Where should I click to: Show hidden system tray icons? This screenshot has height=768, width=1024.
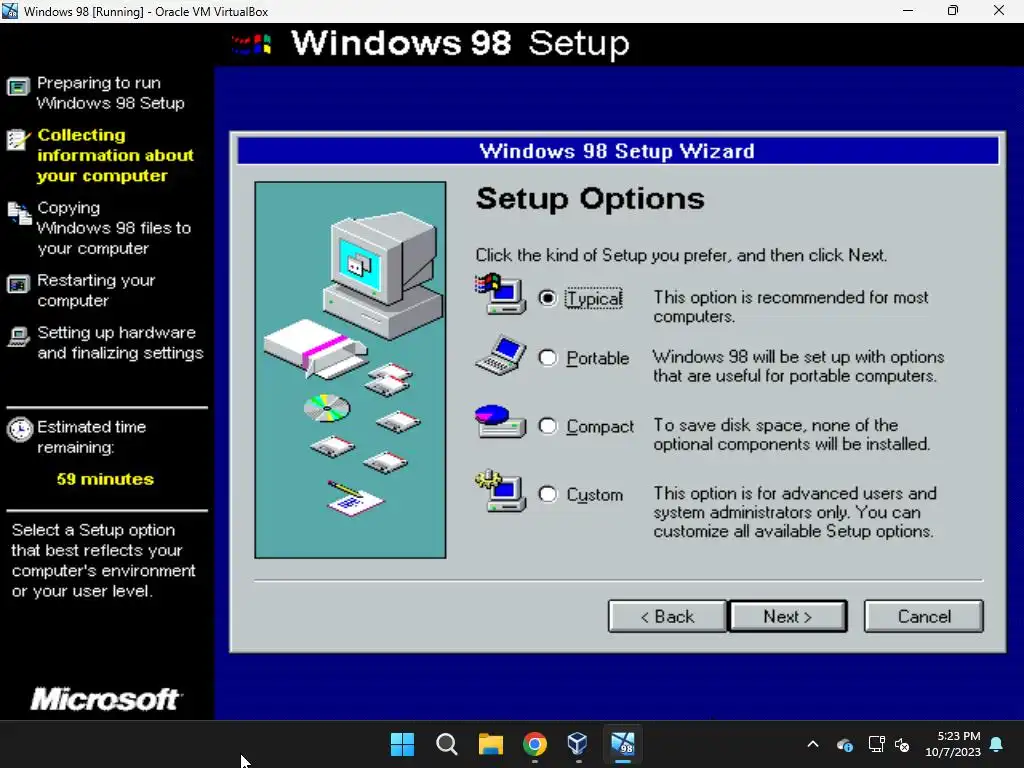(813, 744)
